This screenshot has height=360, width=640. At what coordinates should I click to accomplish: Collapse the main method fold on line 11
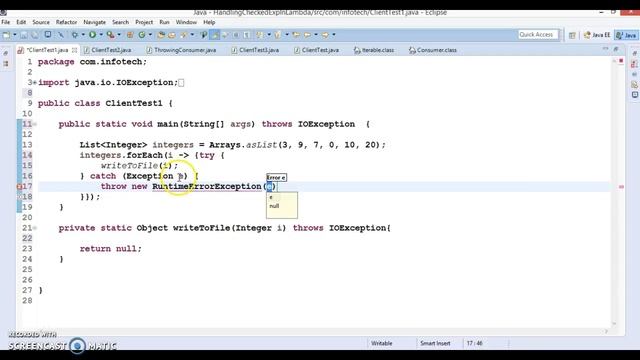click(35, 124)
